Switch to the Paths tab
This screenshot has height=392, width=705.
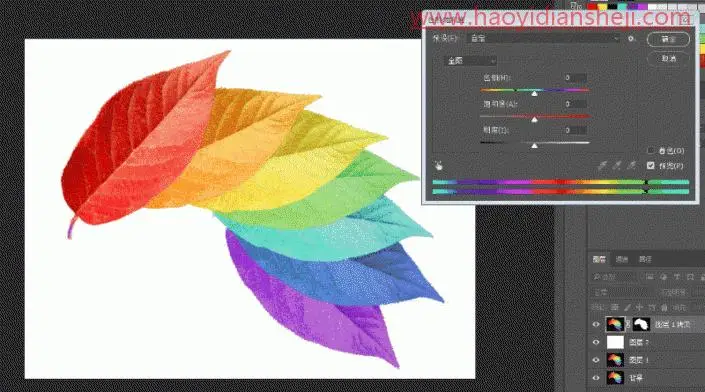pyautogui.click(x=645, y=259)
